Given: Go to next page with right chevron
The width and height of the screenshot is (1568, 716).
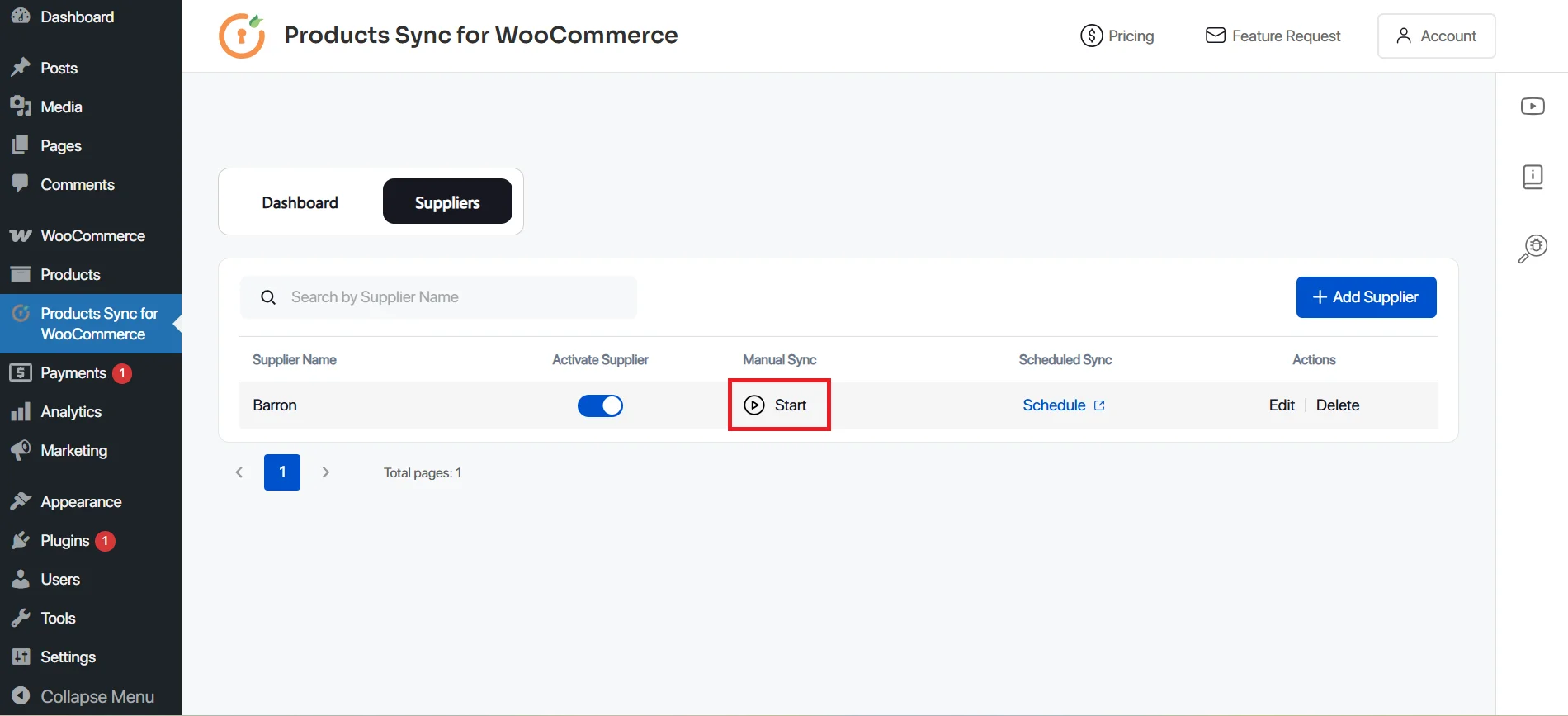Looking at the screenshot, I should click(326, 472).
